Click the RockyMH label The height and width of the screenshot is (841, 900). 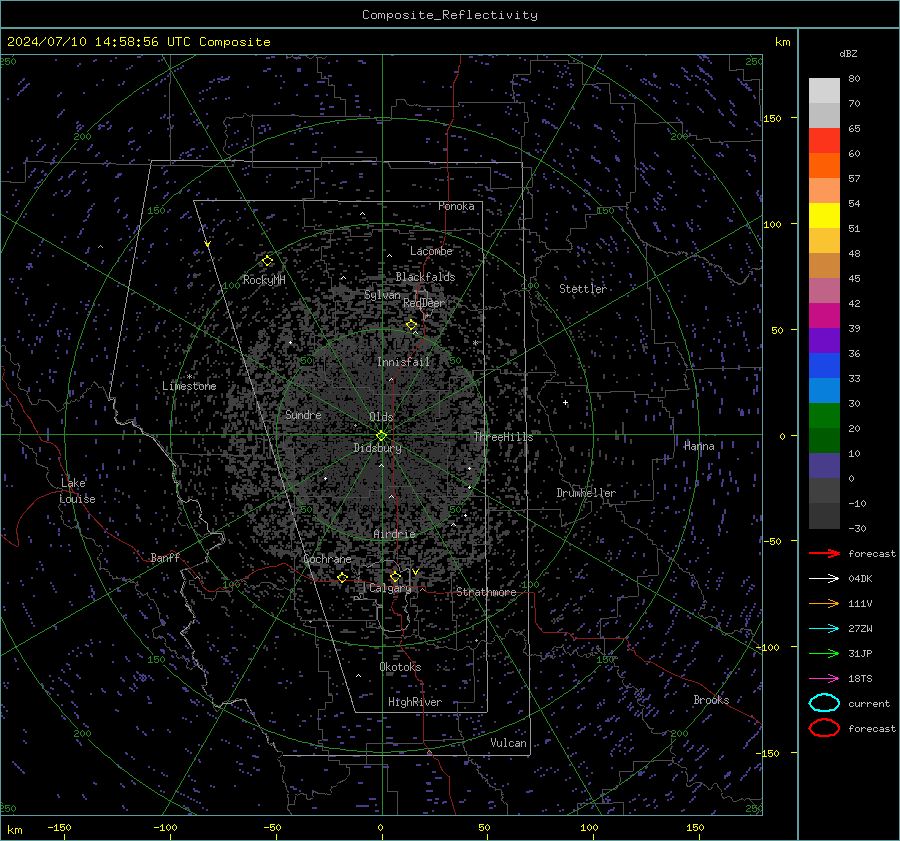pos(264,280)
